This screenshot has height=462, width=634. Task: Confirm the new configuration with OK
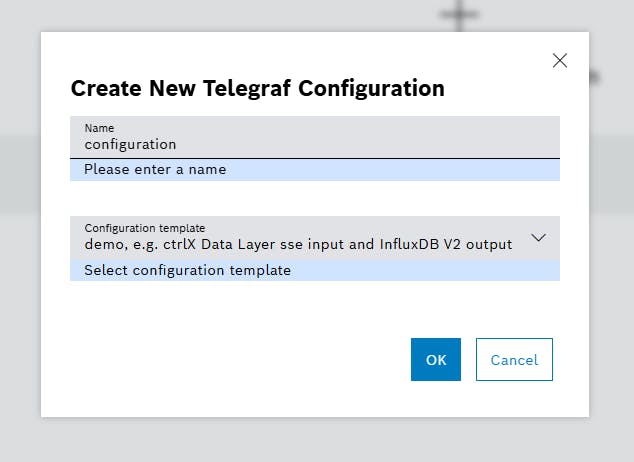pos(435,359)
